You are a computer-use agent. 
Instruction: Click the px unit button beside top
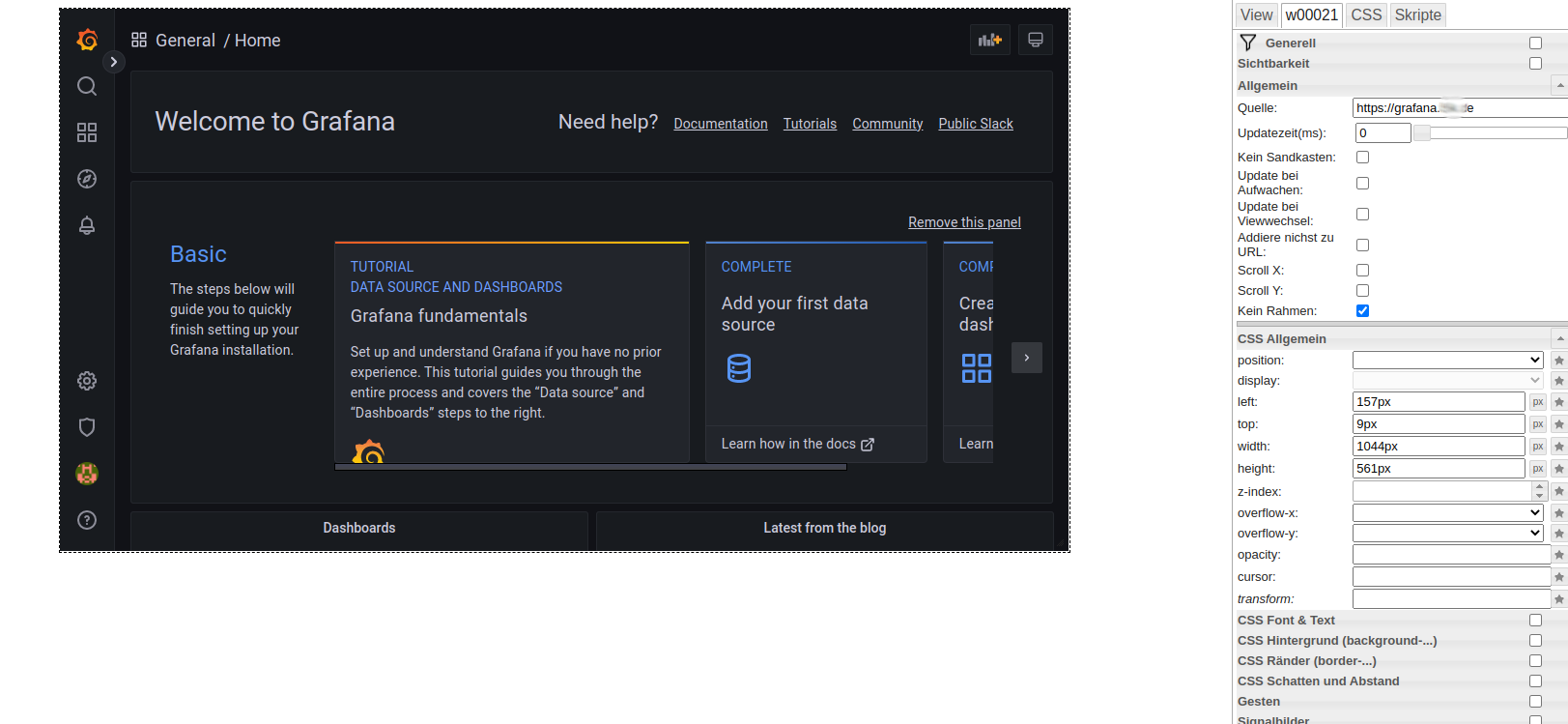(1538, 424)
